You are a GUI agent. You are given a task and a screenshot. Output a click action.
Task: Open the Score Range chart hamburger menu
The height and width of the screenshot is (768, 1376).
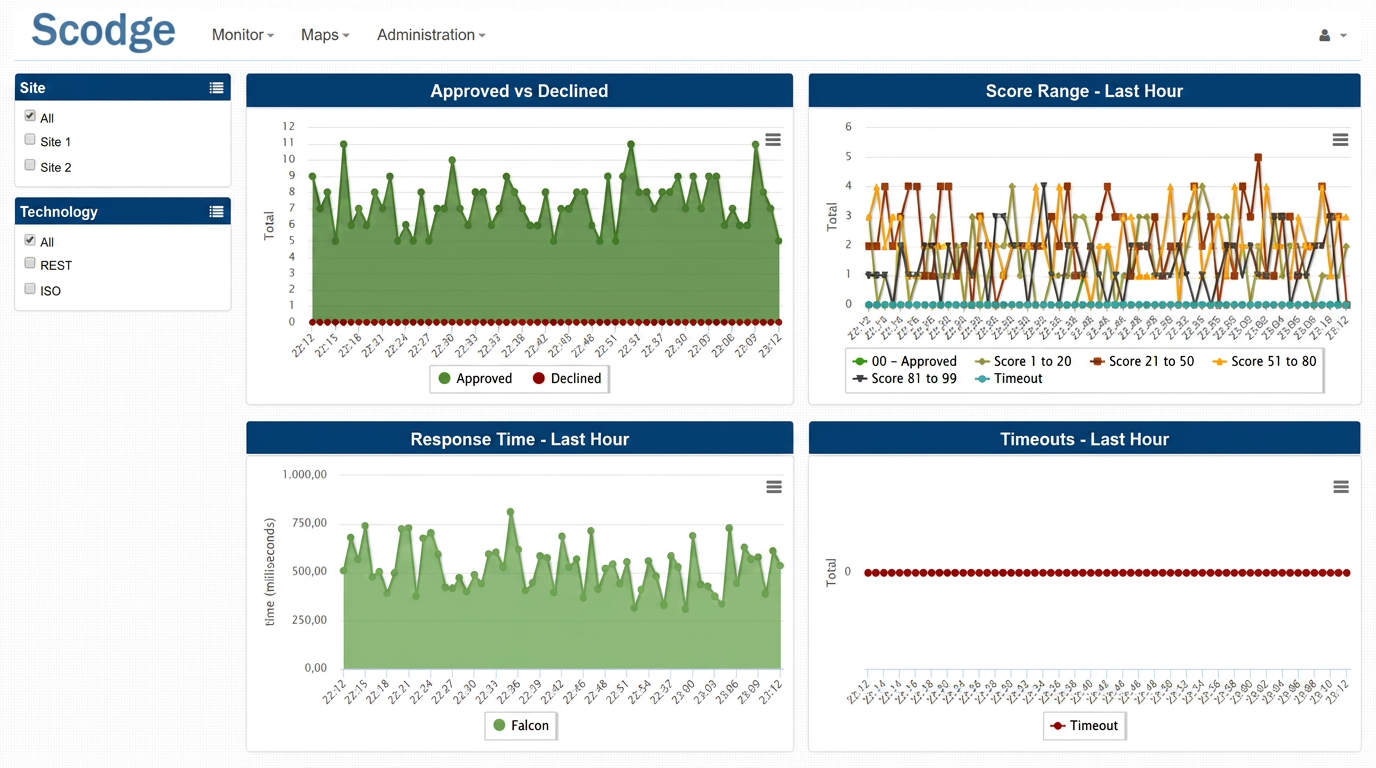1340,140
